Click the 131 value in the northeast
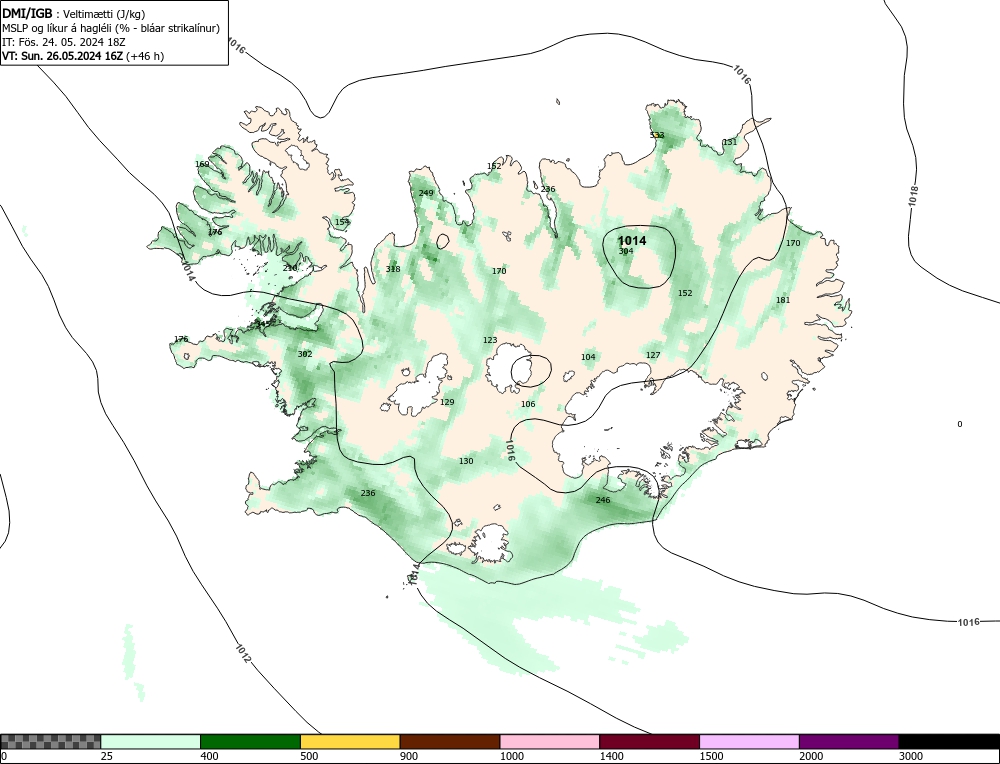1000x764 pixels. [730, 142]
